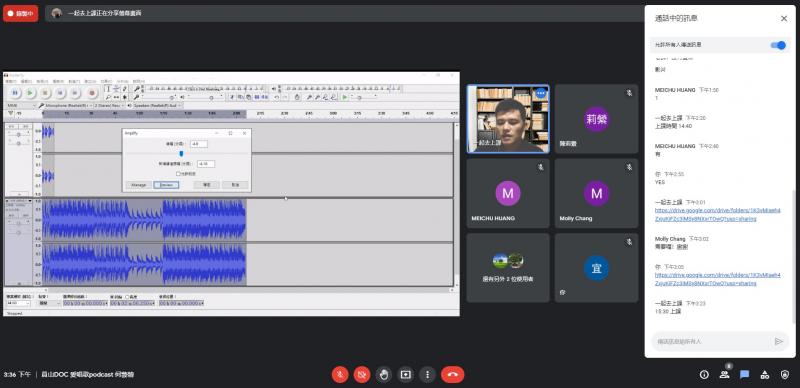Viewport: 800px width, 388px height.
Task: Click the tile showing 2 other users
Action: (x=508, y=268)
